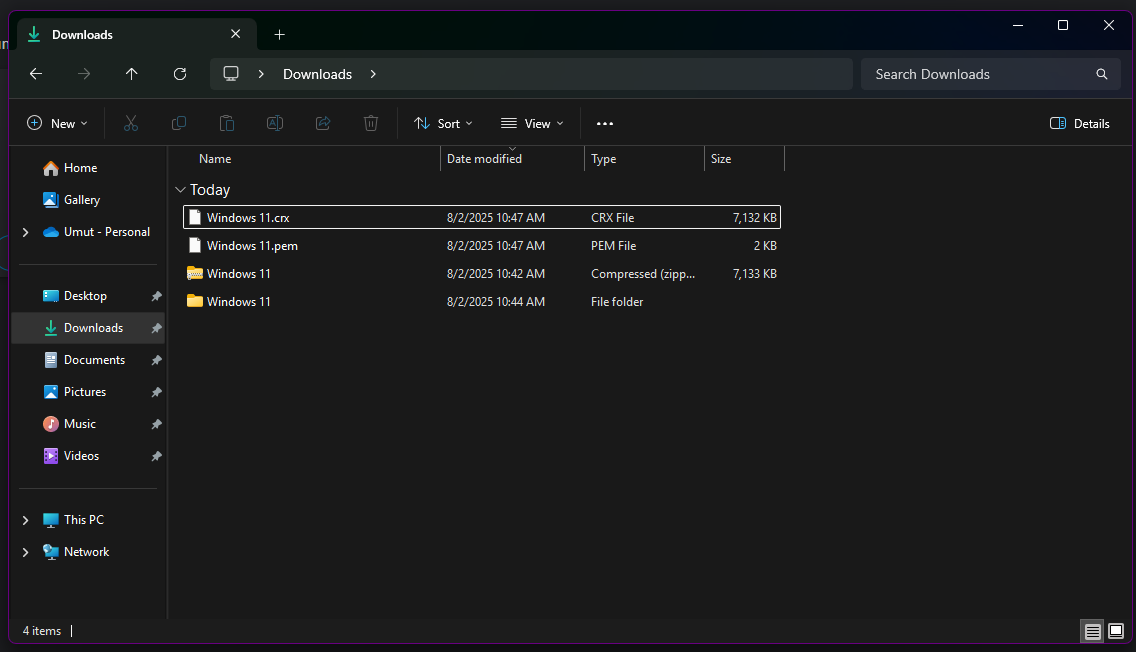Select the Downloads tab title
This screenshot has height=652, width=1136.
coord(83,35)
